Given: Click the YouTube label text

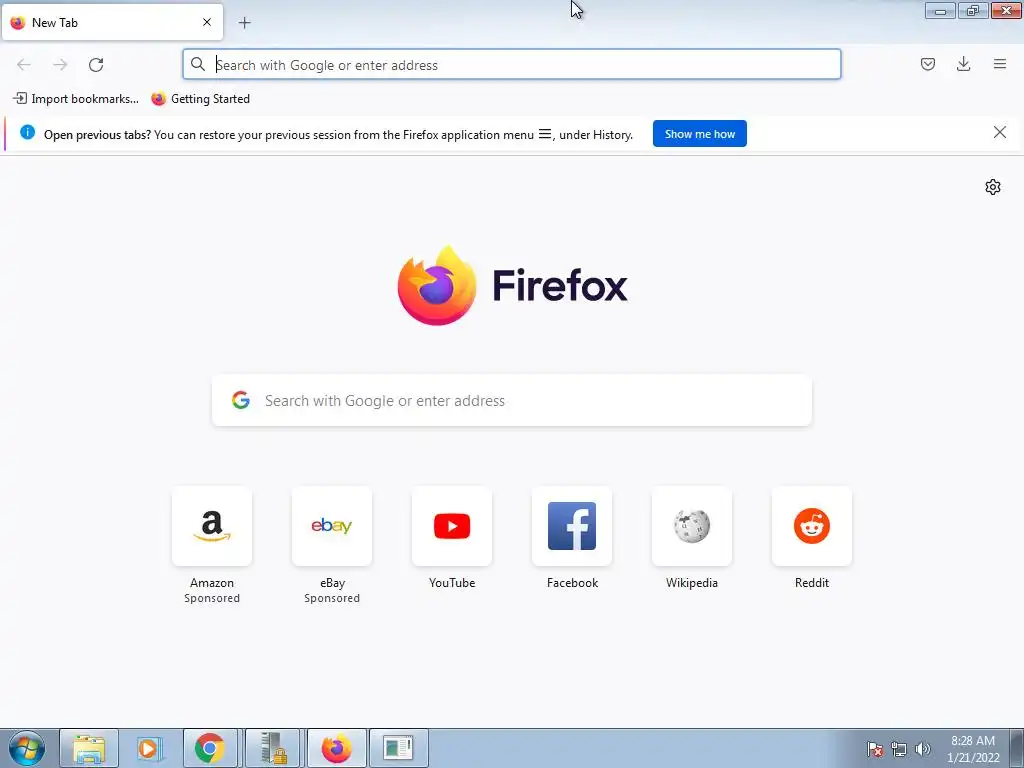Looking at the screenshot, I should click(452, 583).
